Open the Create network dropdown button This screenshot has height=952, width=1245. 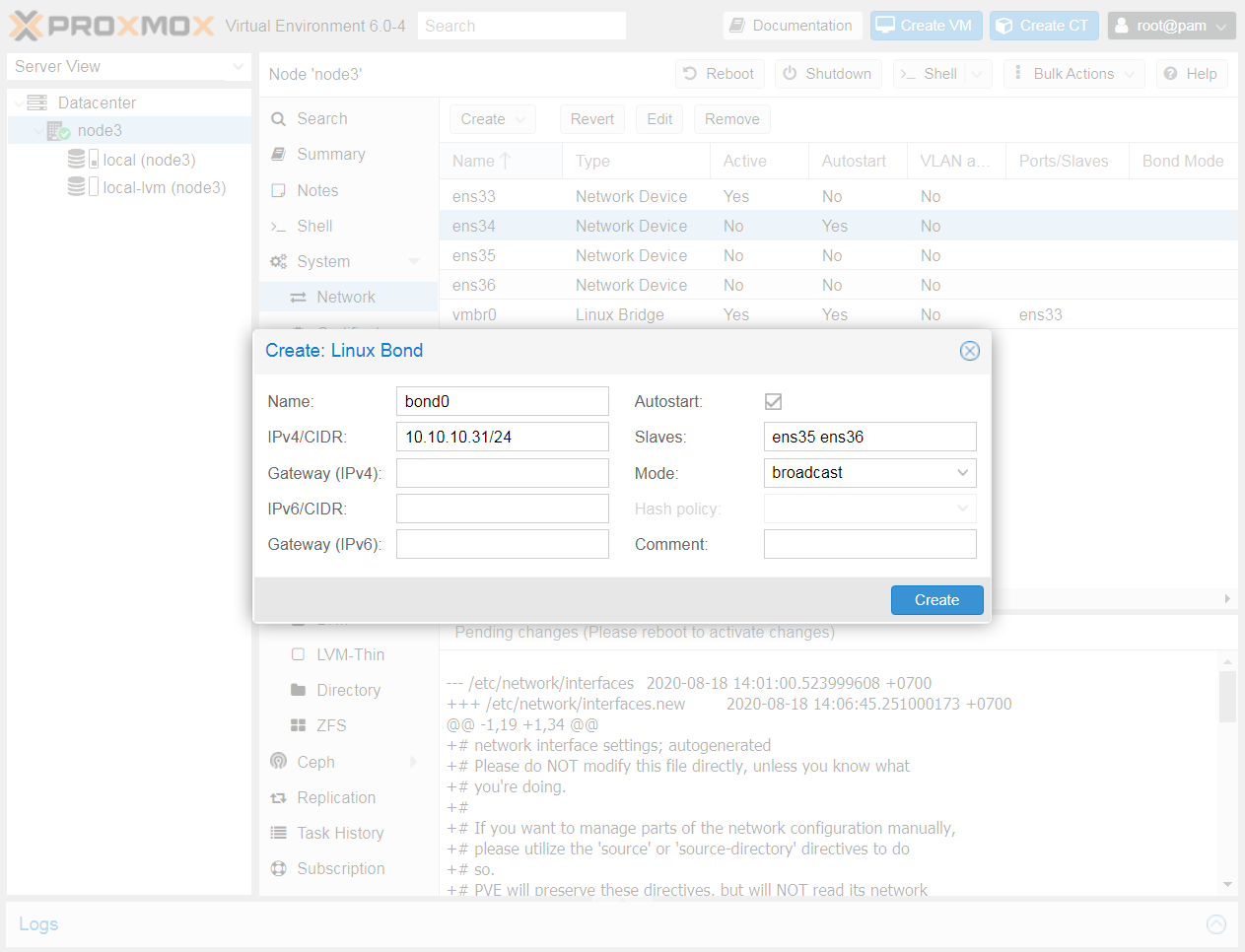[x=494, y=119]
